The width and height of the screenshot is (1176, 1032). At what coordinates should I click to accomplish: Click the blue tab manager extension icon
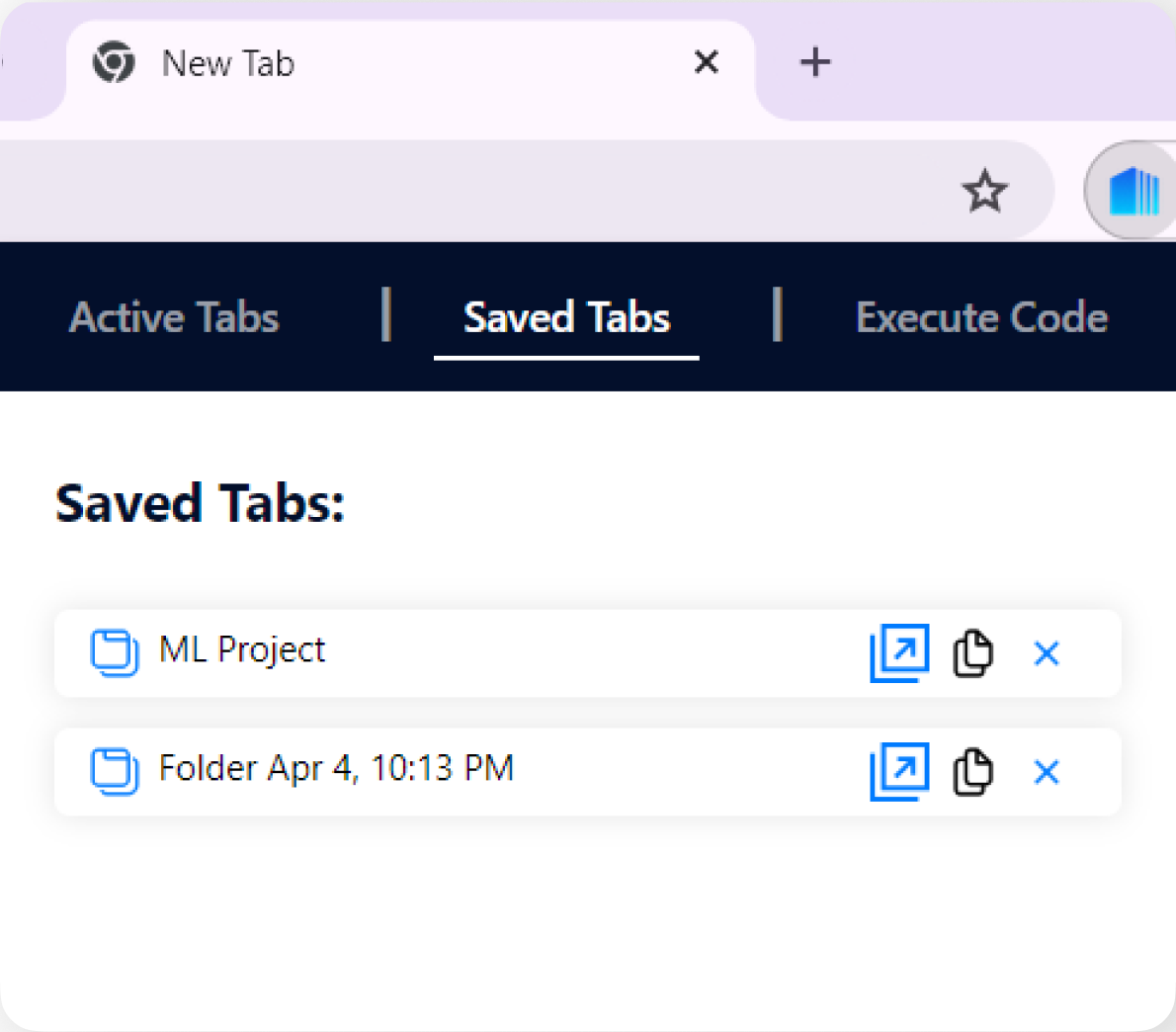tap(1133, 191)
